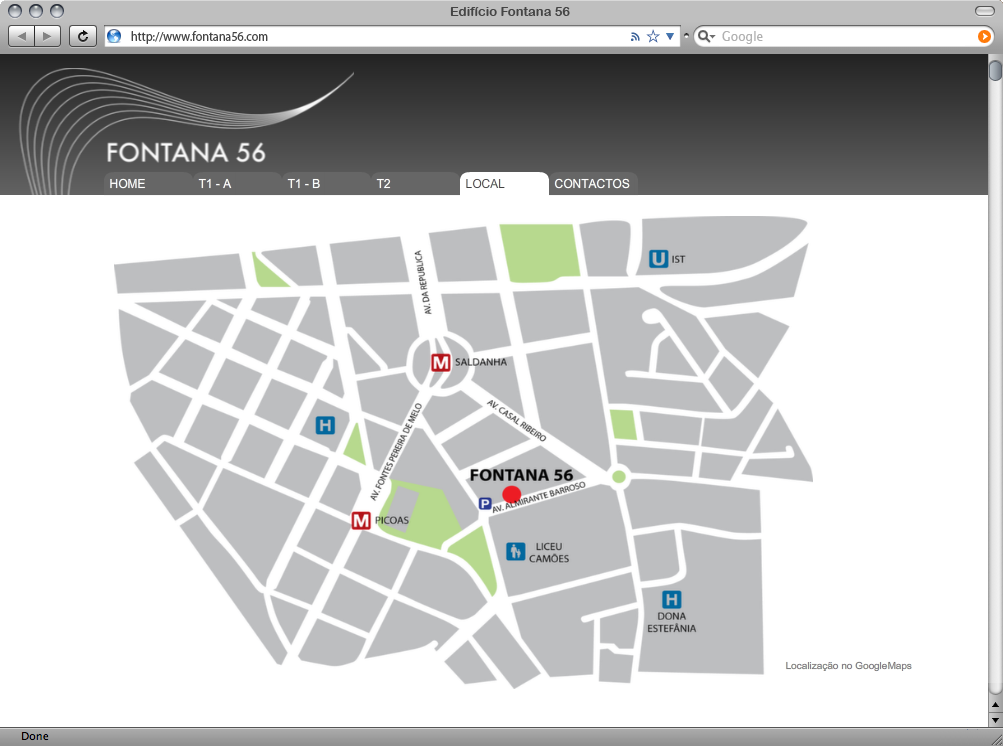Reload the page with the refresh button
The height and width of the screenshot is (746, 1003).
coord(83,36)
